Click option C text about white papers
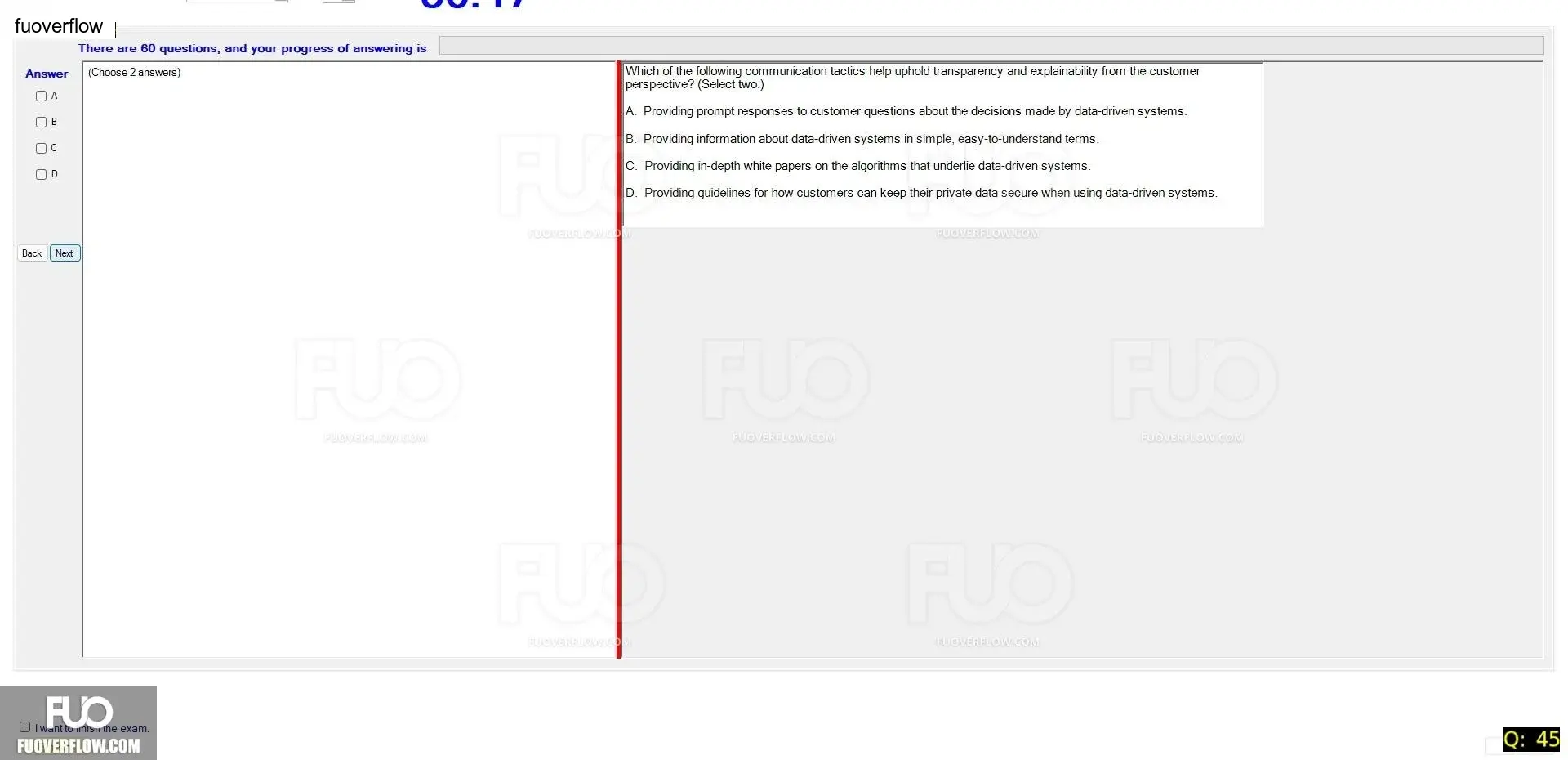 point(857,166)
